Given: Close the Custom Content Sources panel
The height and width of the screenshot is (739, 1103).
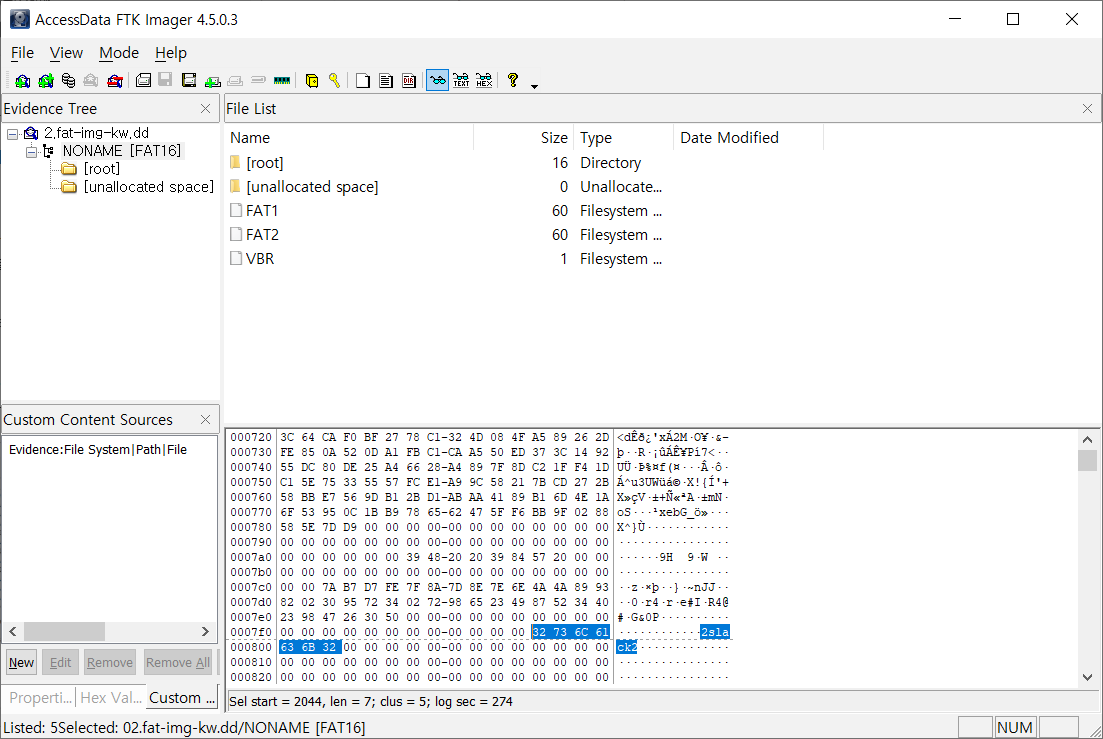Looking at the screenshot, I should click(x=205, y=420).
